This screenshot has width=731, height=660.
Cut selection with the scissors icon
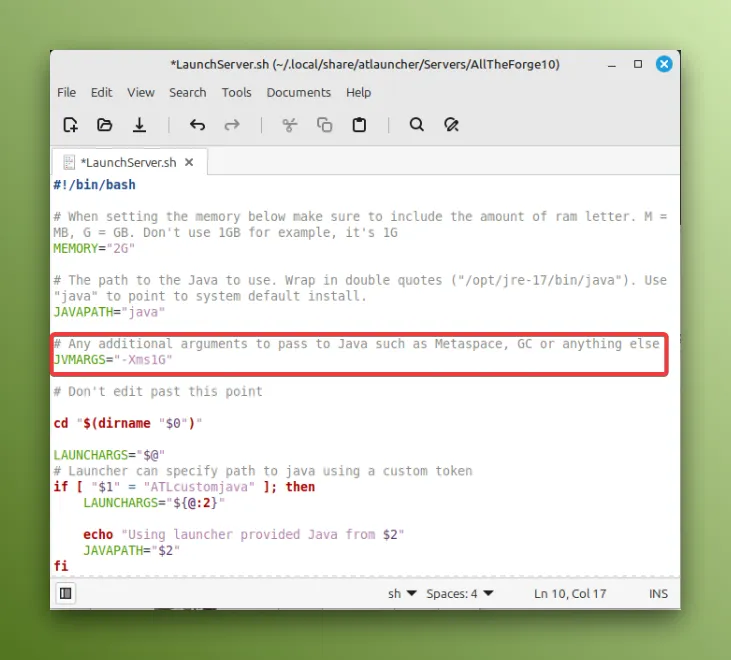pos(290,125)
